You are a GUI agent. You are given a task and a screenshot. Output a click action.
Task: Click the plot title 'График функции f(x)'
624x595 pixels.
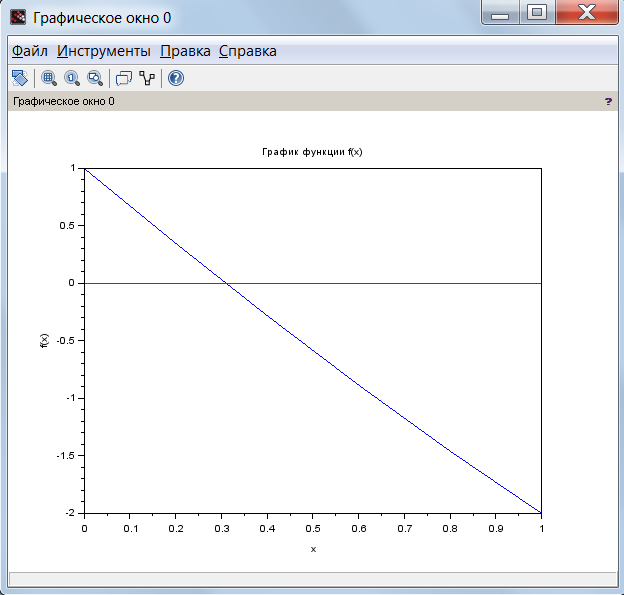coord(312,152)
